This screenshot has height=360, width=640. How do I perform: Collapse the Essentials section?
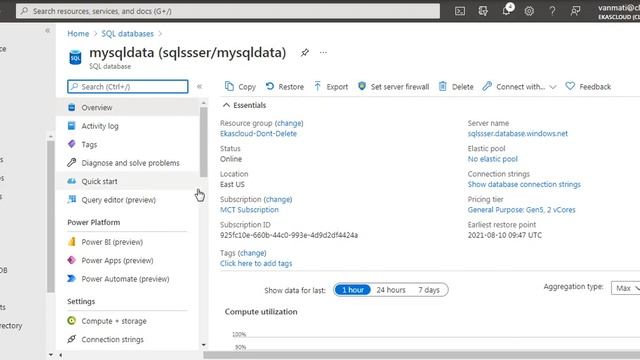[244, 105]
